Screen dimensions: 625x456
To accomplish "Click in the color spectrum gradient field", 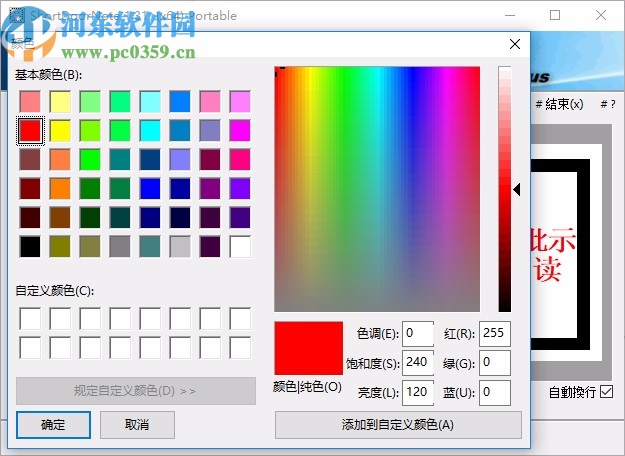I will 377,189.
